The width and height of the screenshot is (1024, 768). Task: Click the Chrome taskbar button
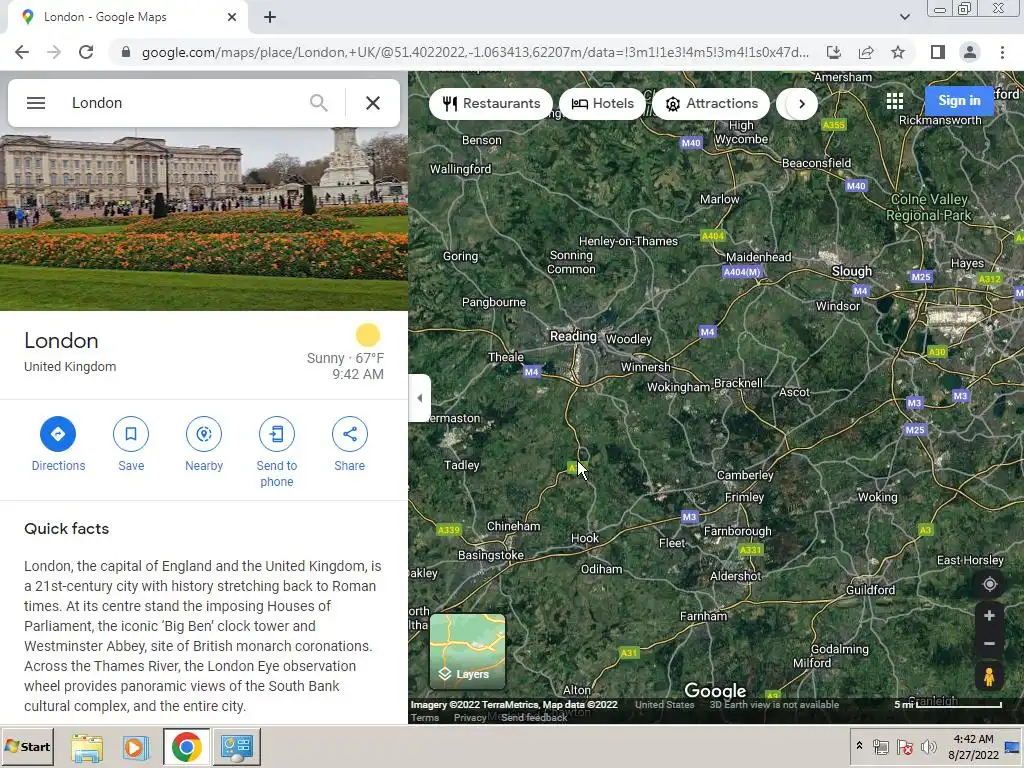coord(187,746)
